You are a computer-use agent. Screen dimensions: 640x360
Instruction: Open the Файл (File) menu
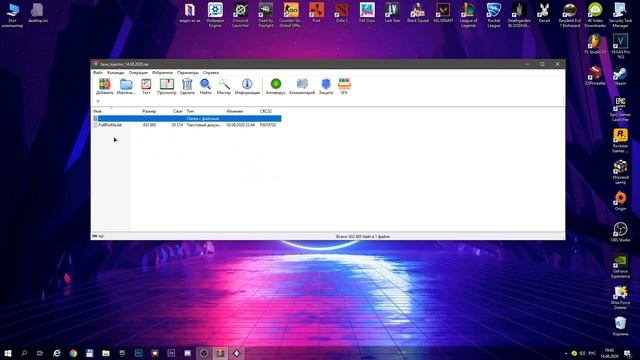pyautogui.click(x=98, y=73)
